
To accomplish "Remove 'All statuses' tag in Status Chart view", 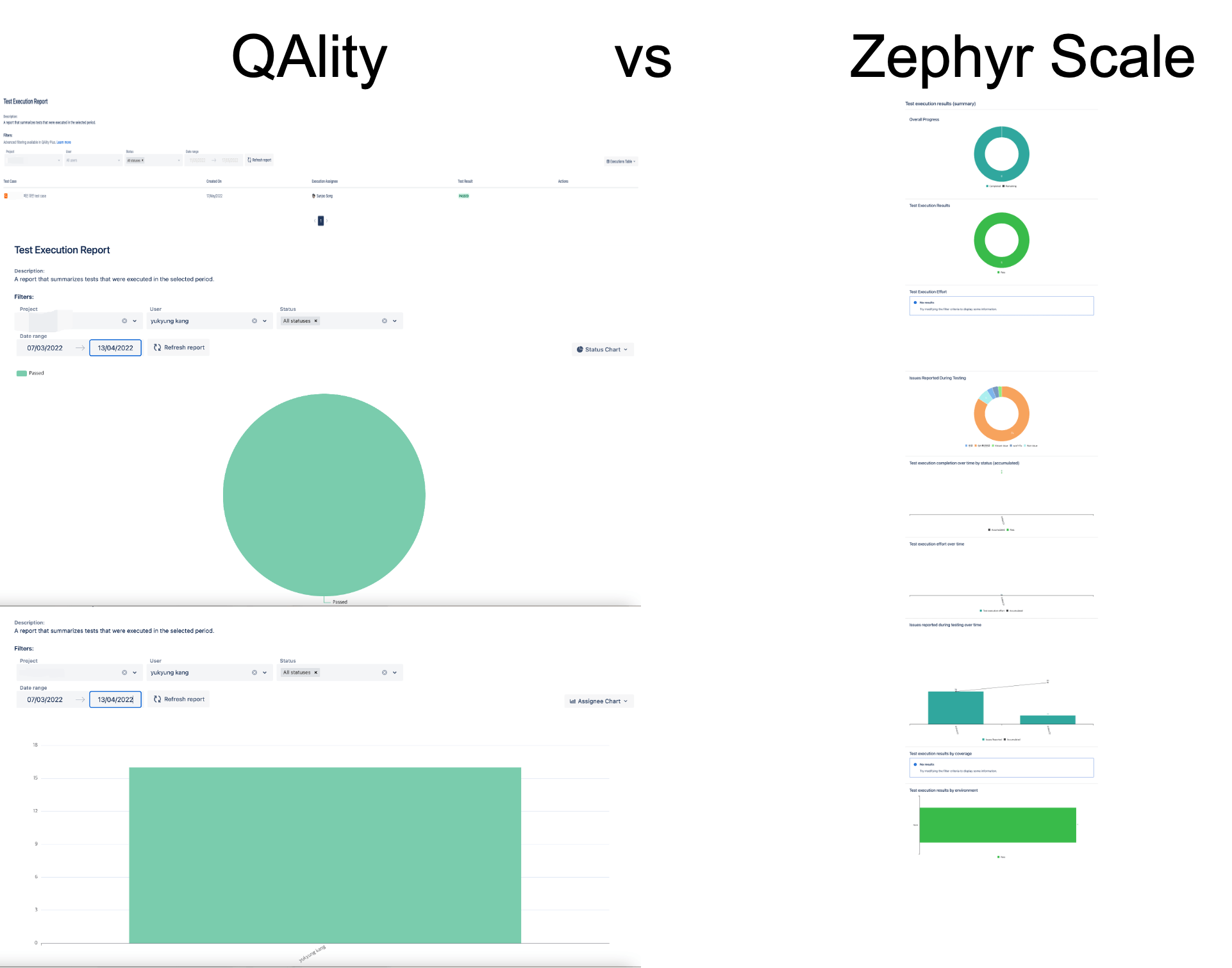I will (315, 321).
